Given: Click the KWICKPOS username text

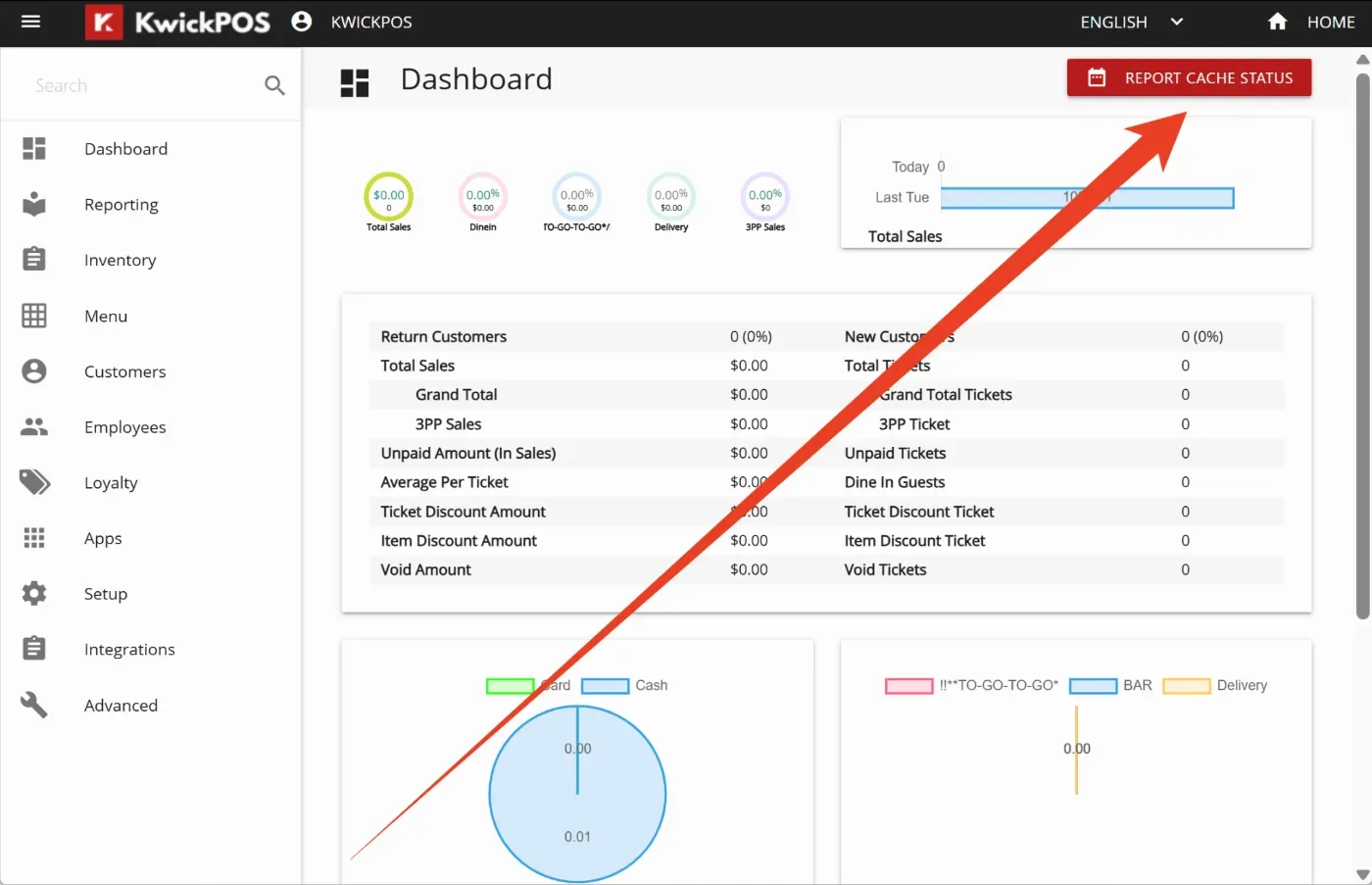Looking at the screenshot, I should pyautogui.click(x=371, y=22).
